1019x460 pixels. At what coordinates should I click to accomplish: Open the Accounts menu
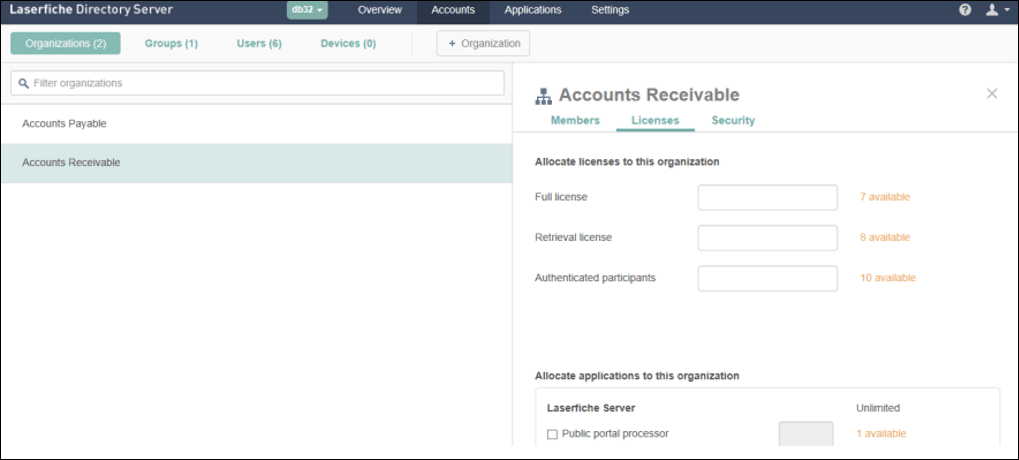pos(453,11)
